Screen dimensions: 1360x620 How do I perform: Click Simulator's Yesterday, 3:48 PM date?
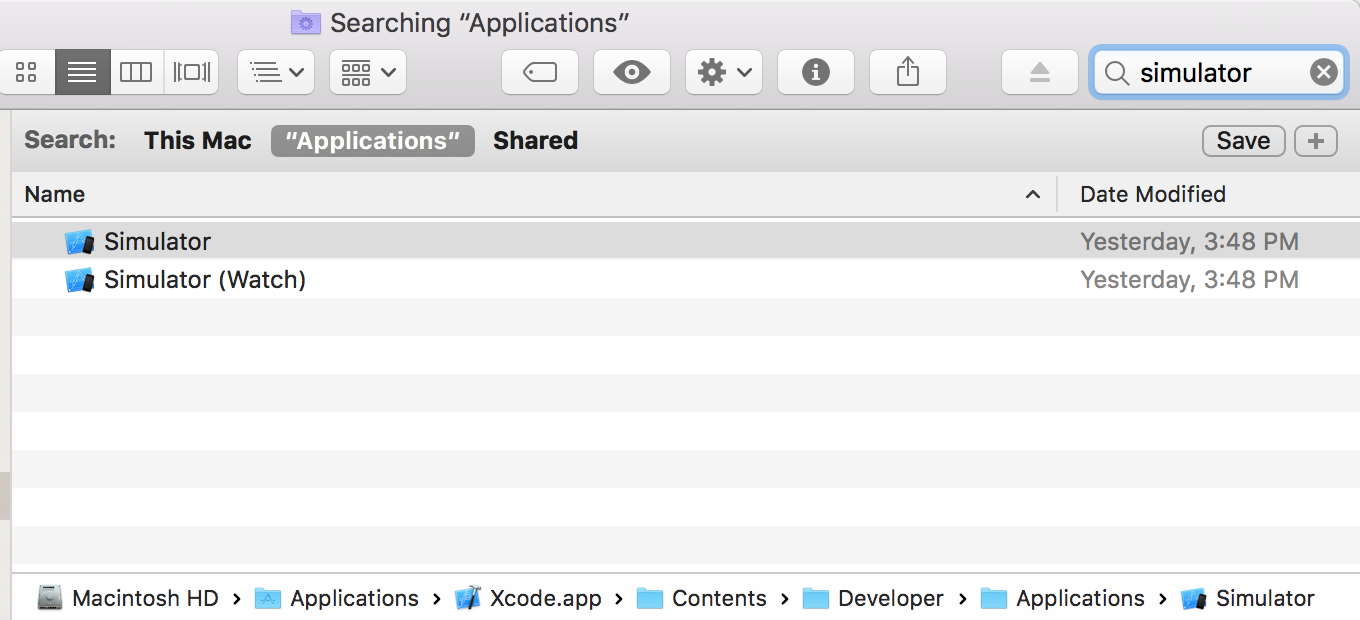1189,242
